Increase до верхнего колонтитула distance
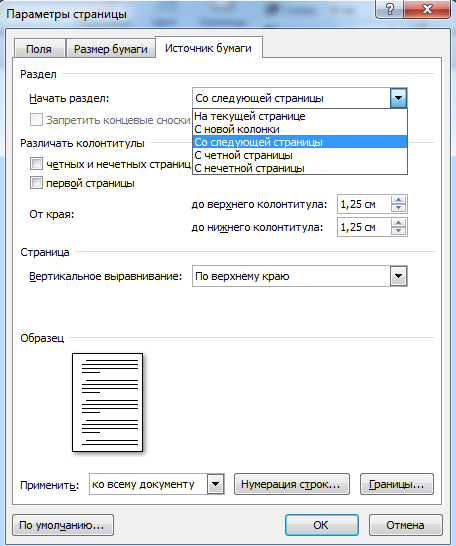 tap(399, 200)
